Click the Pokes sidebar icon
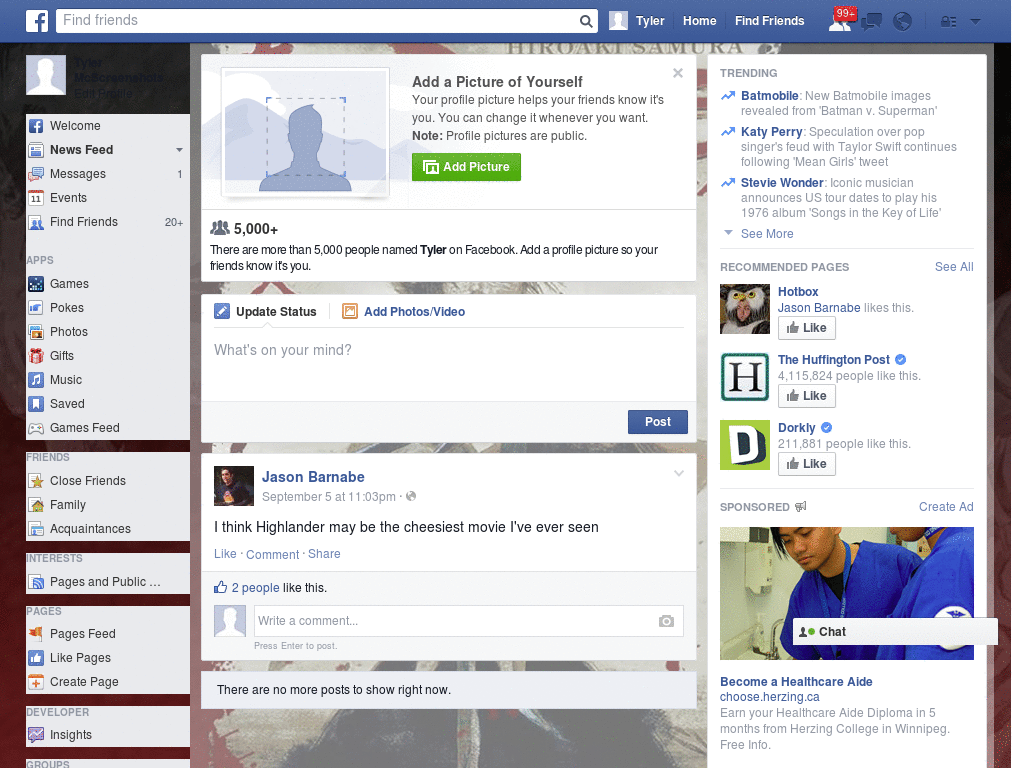This screenshot has width=1024, height=768. [36, 308]
